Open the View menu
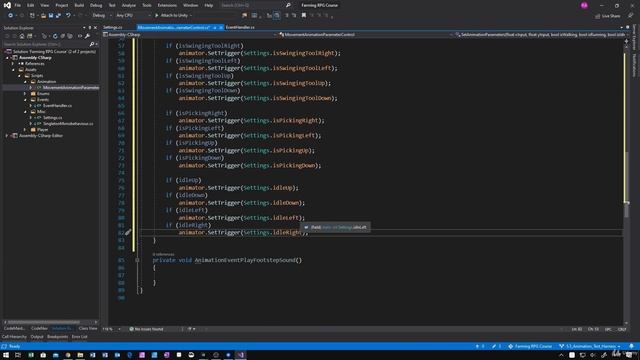Screen dimensions: 640x360 tap(44, 5)
